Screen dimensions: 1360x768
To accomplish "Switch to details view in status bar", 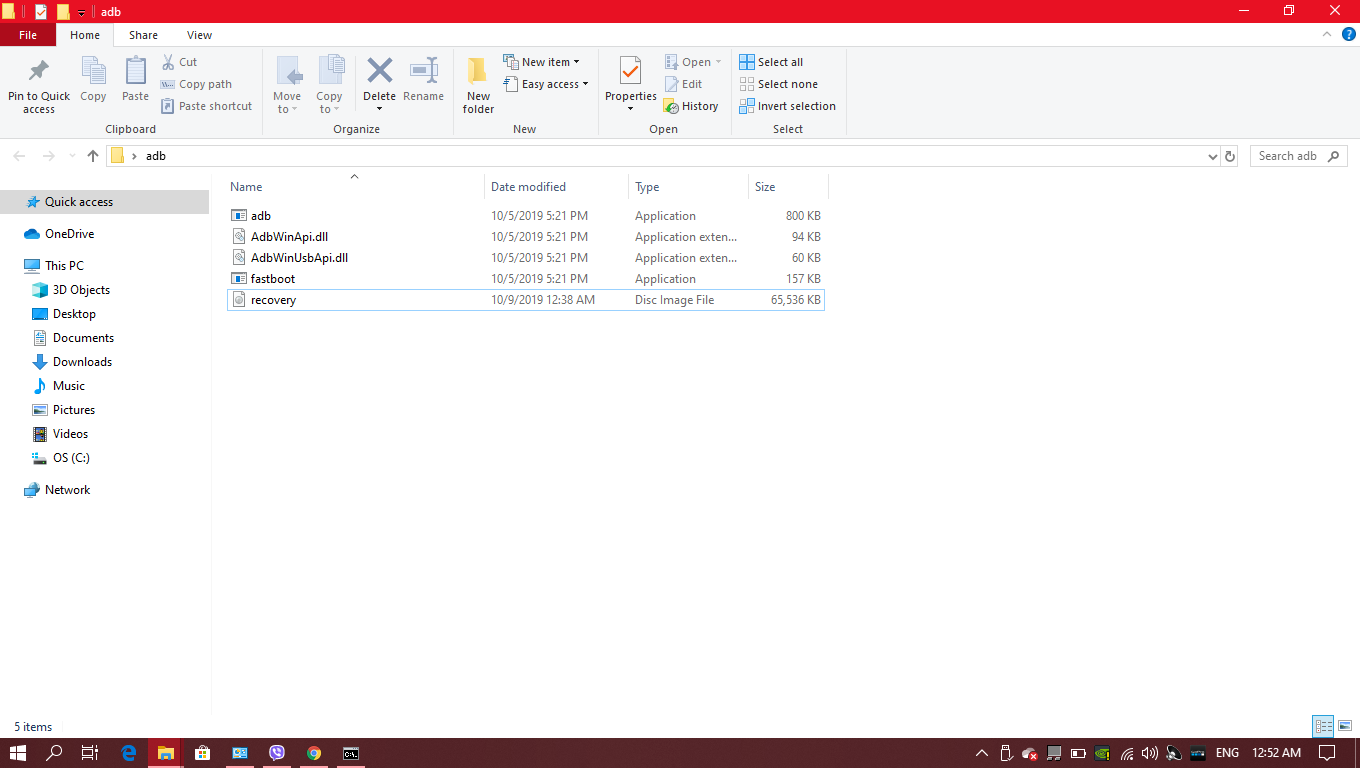I will coord(1324,727).
